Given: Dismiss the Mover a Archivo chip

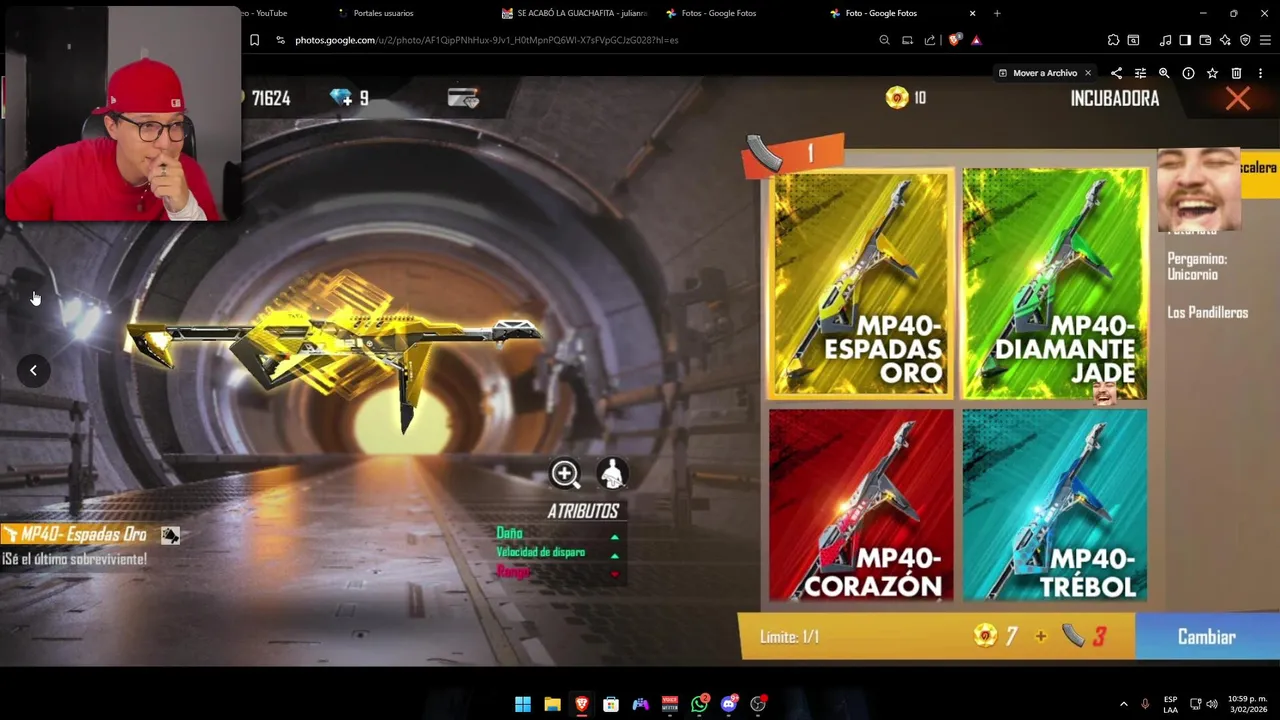Looking at the screenshot, I should tap(1088, 73).
